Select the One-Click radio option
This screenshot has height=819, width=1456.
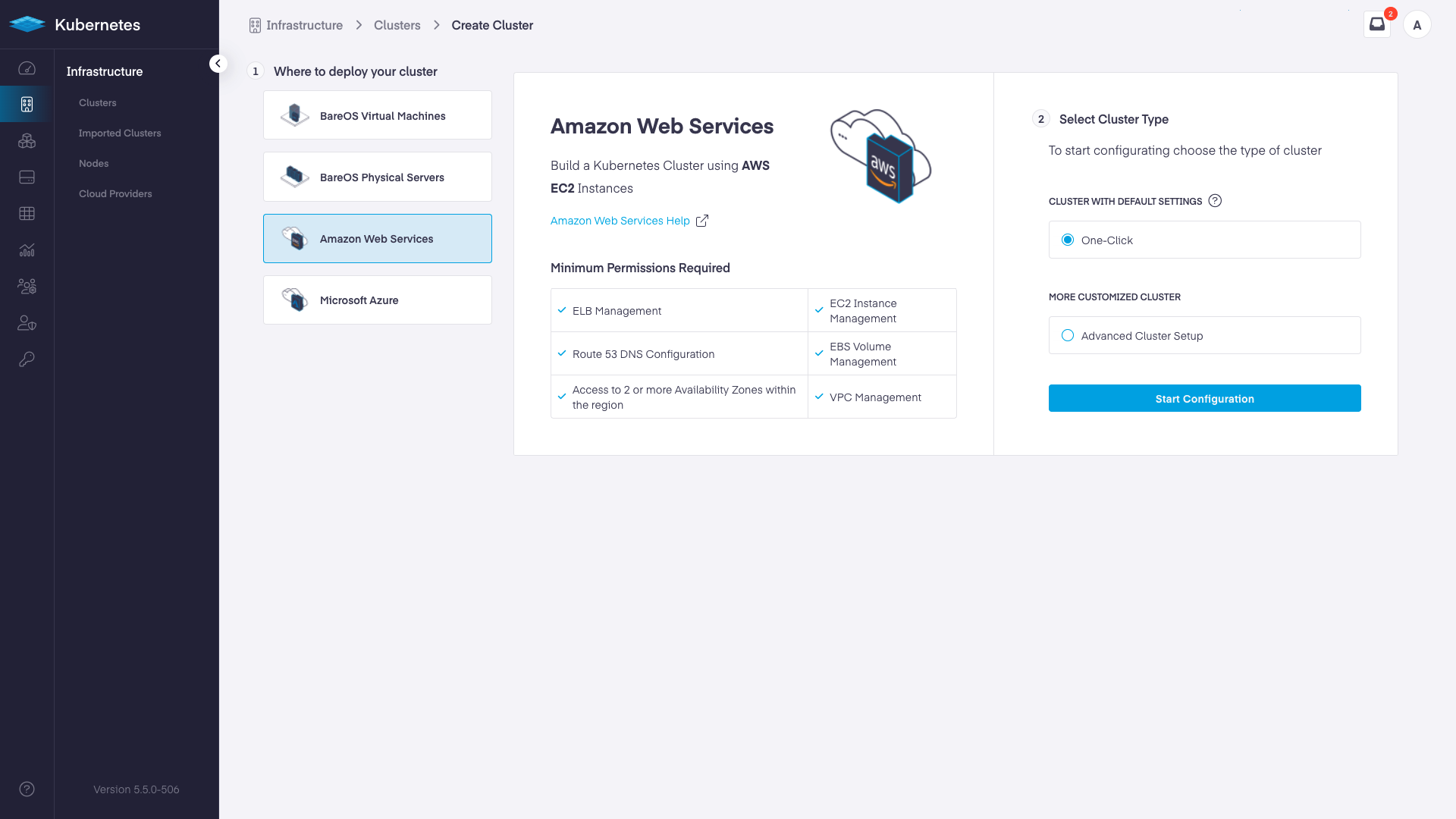pyautogui.click(x=1068, y=240)
